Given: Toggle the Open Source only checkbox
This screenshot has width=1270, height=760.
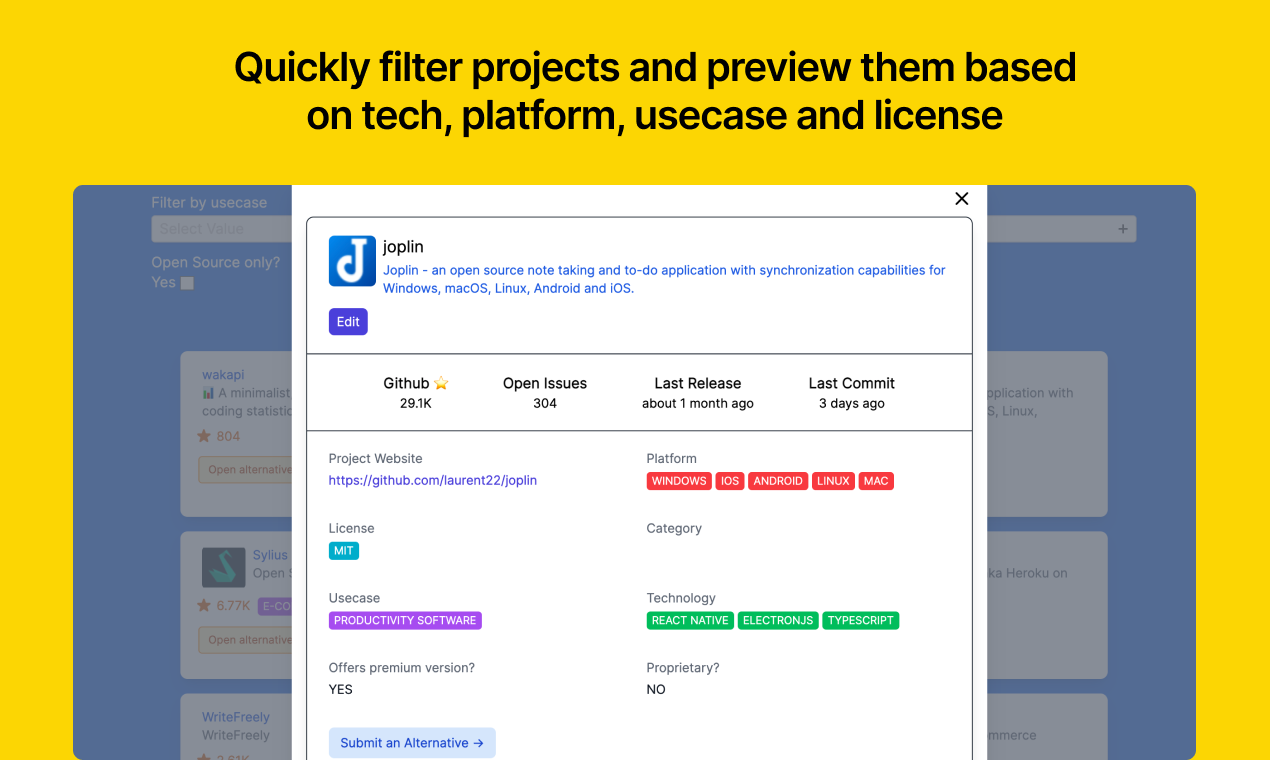Looking at the screenshot, I should [187, 283].
